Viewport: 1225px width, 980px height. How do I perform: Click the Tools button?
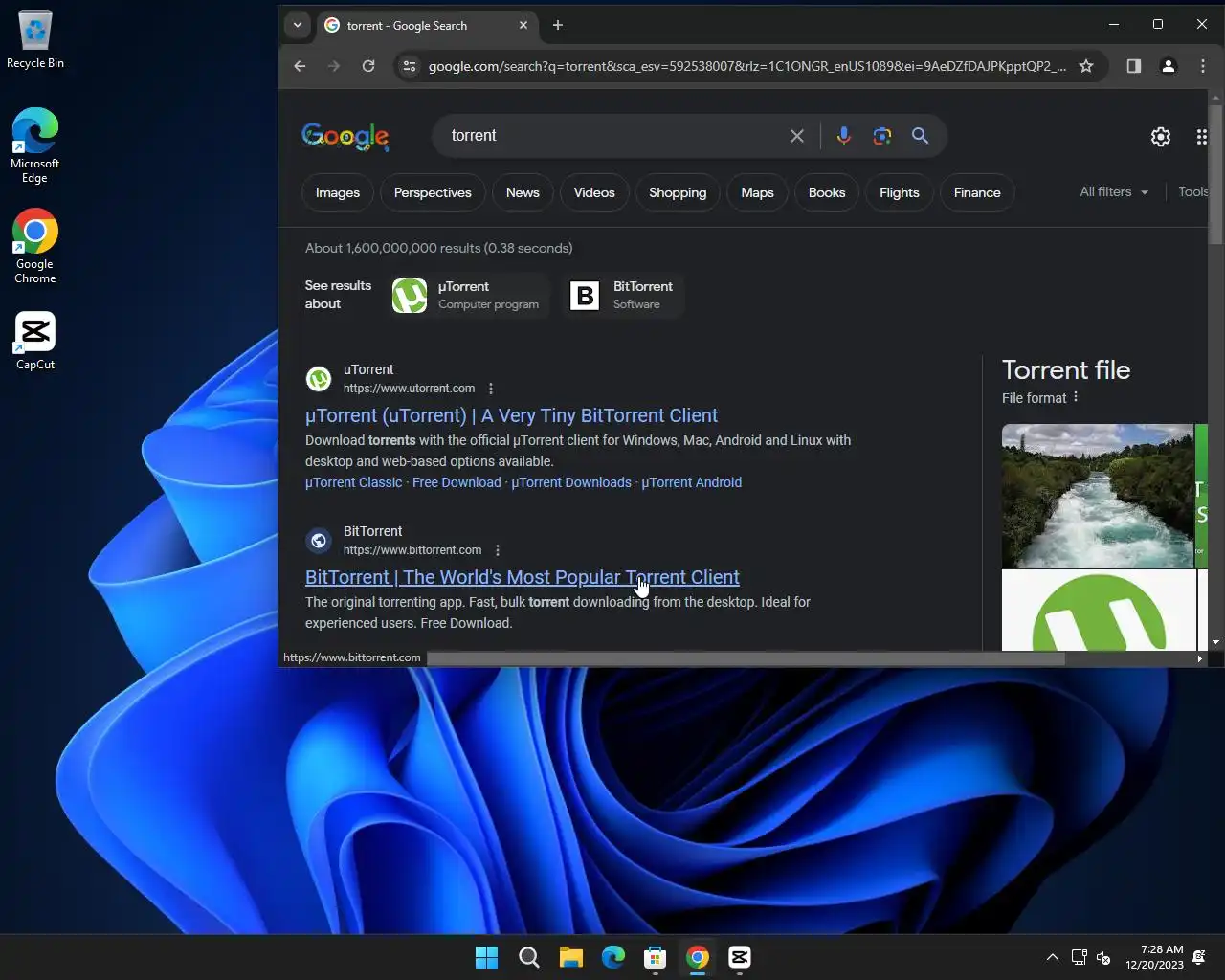point(1192,191)
